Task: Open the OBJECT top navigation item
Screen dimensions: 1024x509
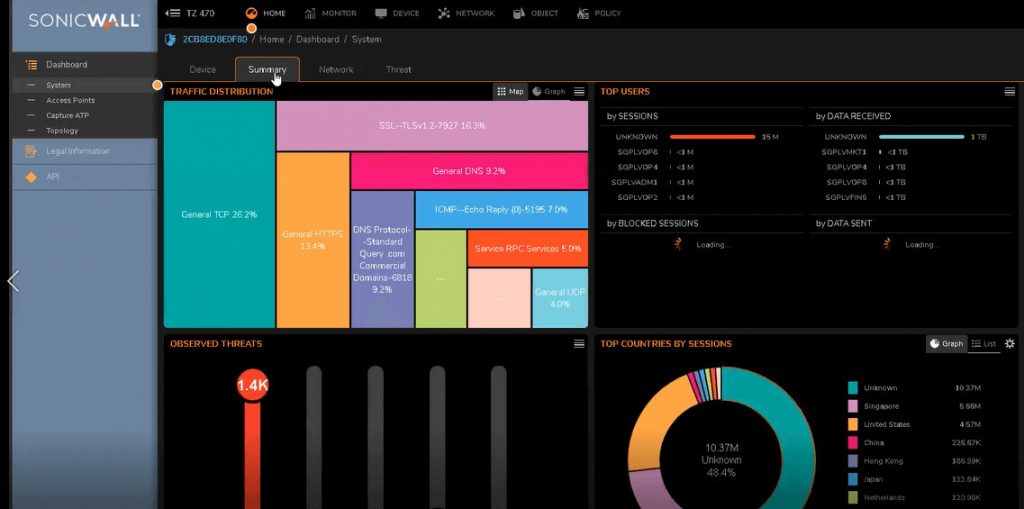Action: [536, 13]
